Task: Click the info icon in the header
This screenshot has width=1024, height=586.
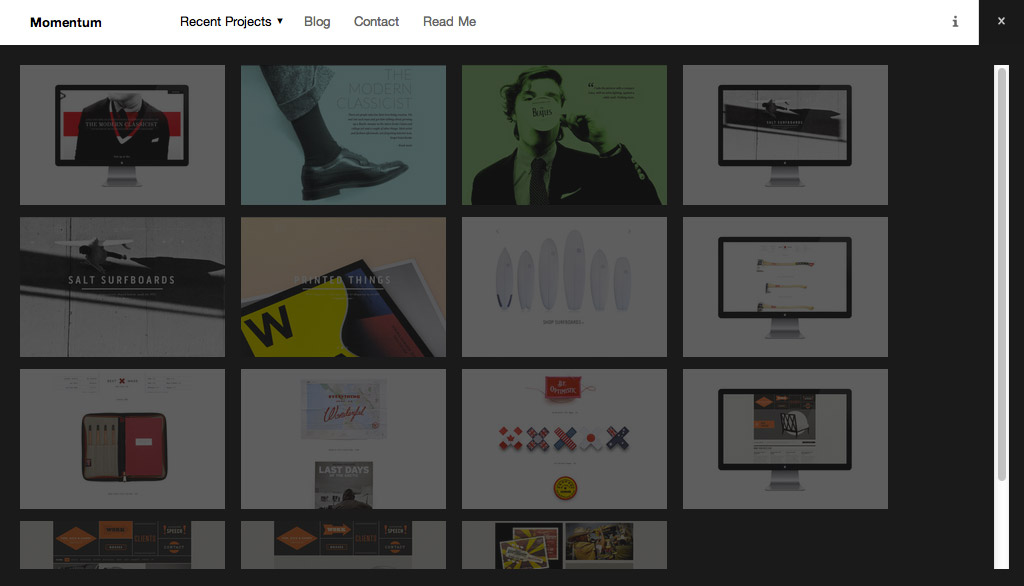Action: (955, 22)
